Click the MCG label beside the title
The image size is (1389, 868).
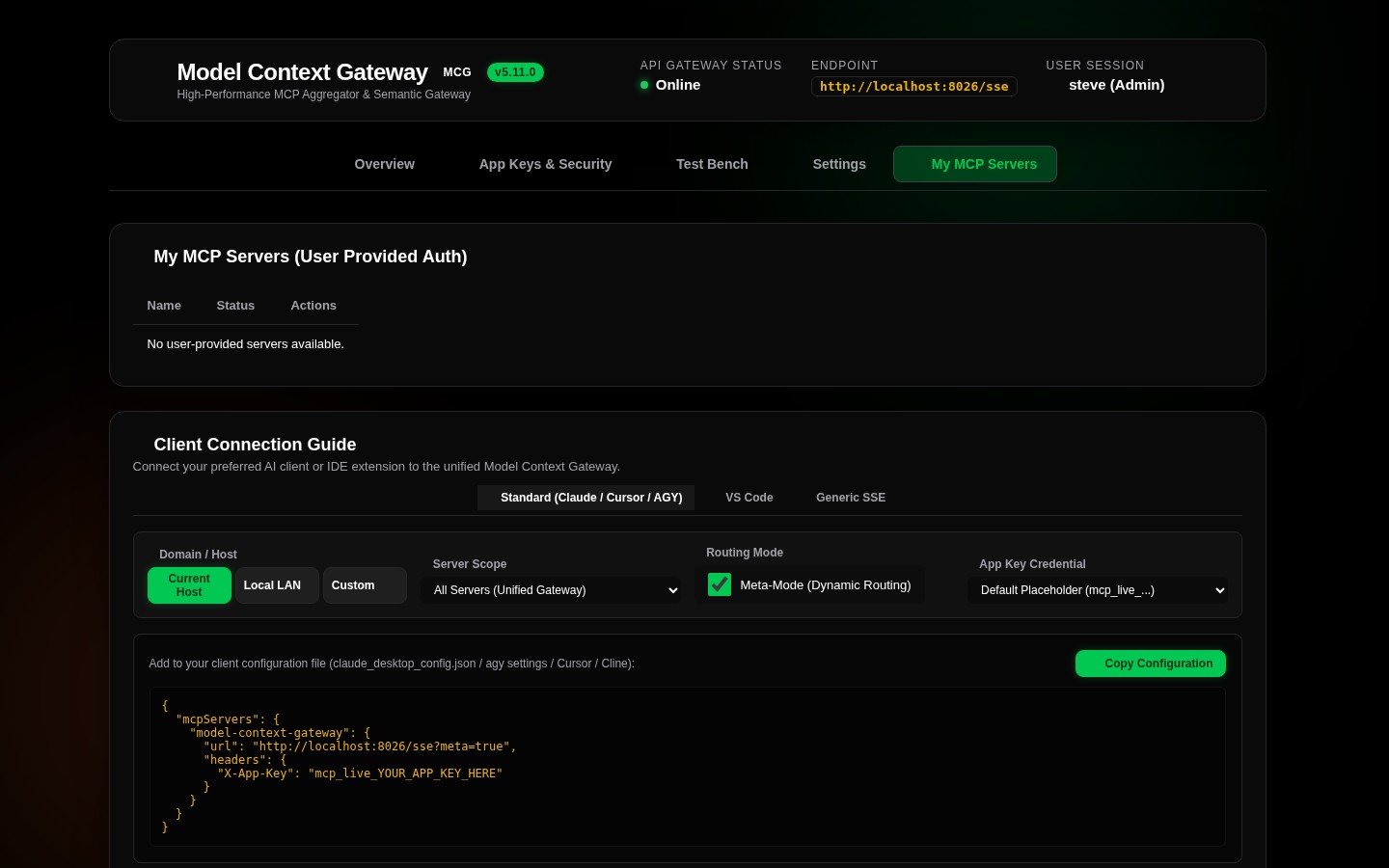(457, 72)
